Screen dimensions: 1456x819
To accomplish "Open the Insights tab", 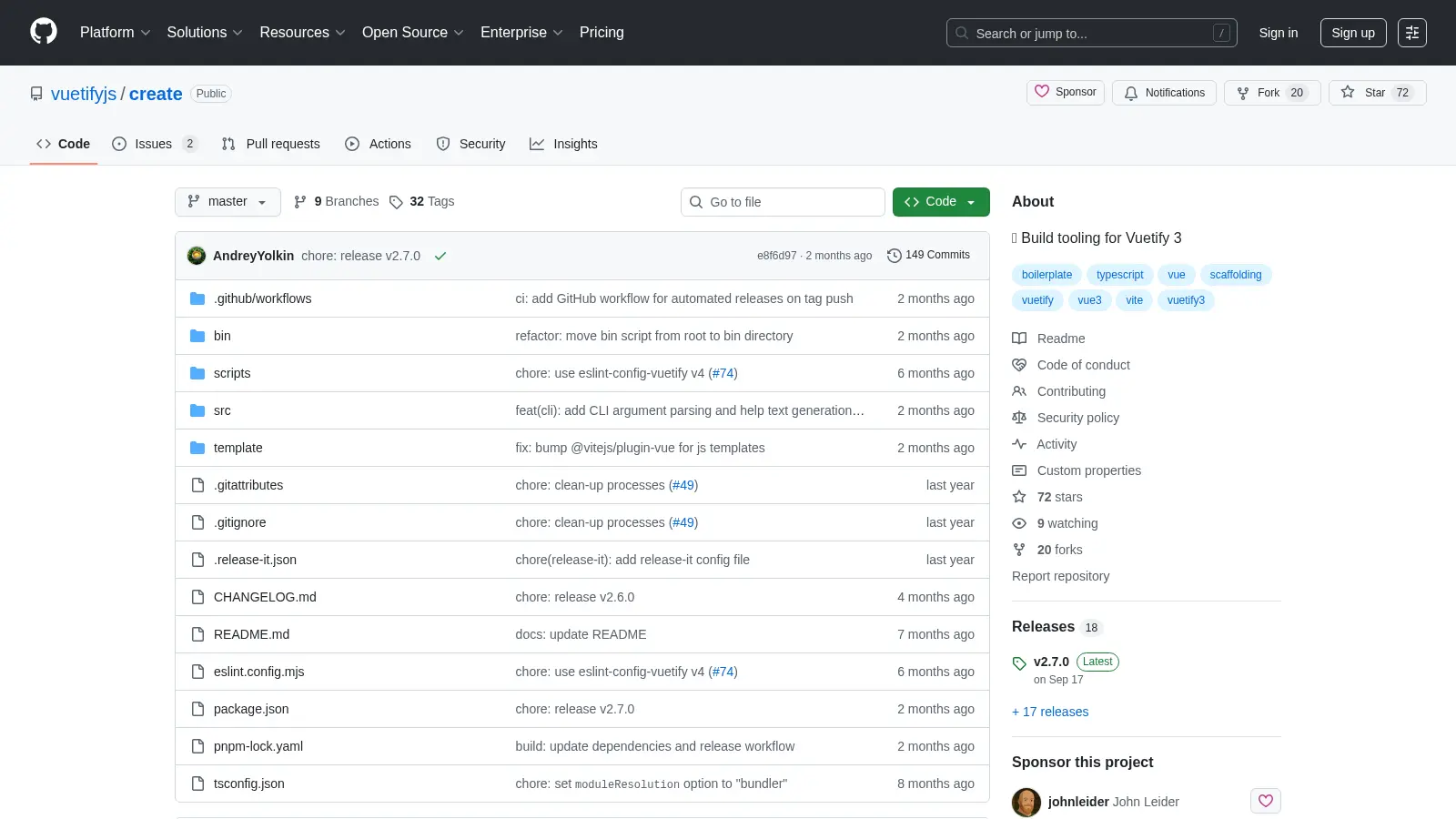I will (563, 144).
